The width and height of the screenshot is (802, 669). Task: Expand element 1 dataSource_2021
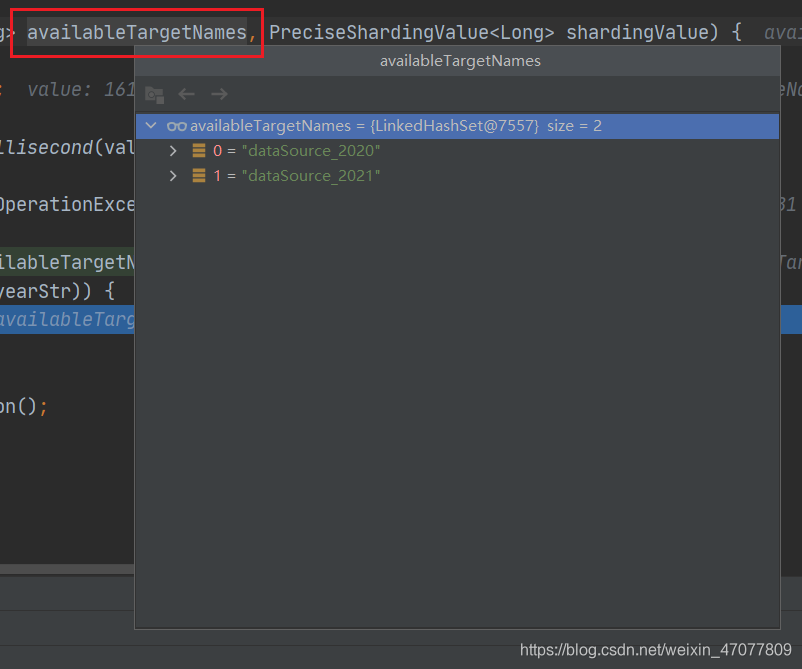[x=173, y=176]
